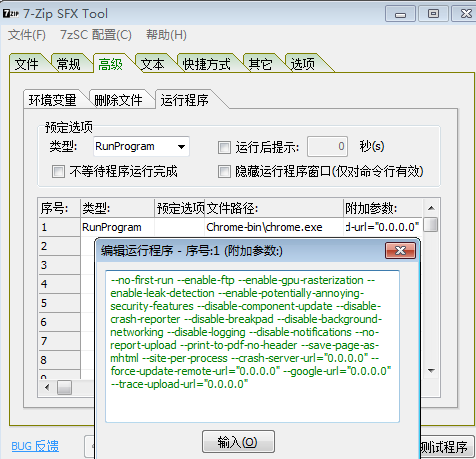Click the d-url="0.0.0.0" parameter cell
The image size is (476, 459).
coord(383,227)
